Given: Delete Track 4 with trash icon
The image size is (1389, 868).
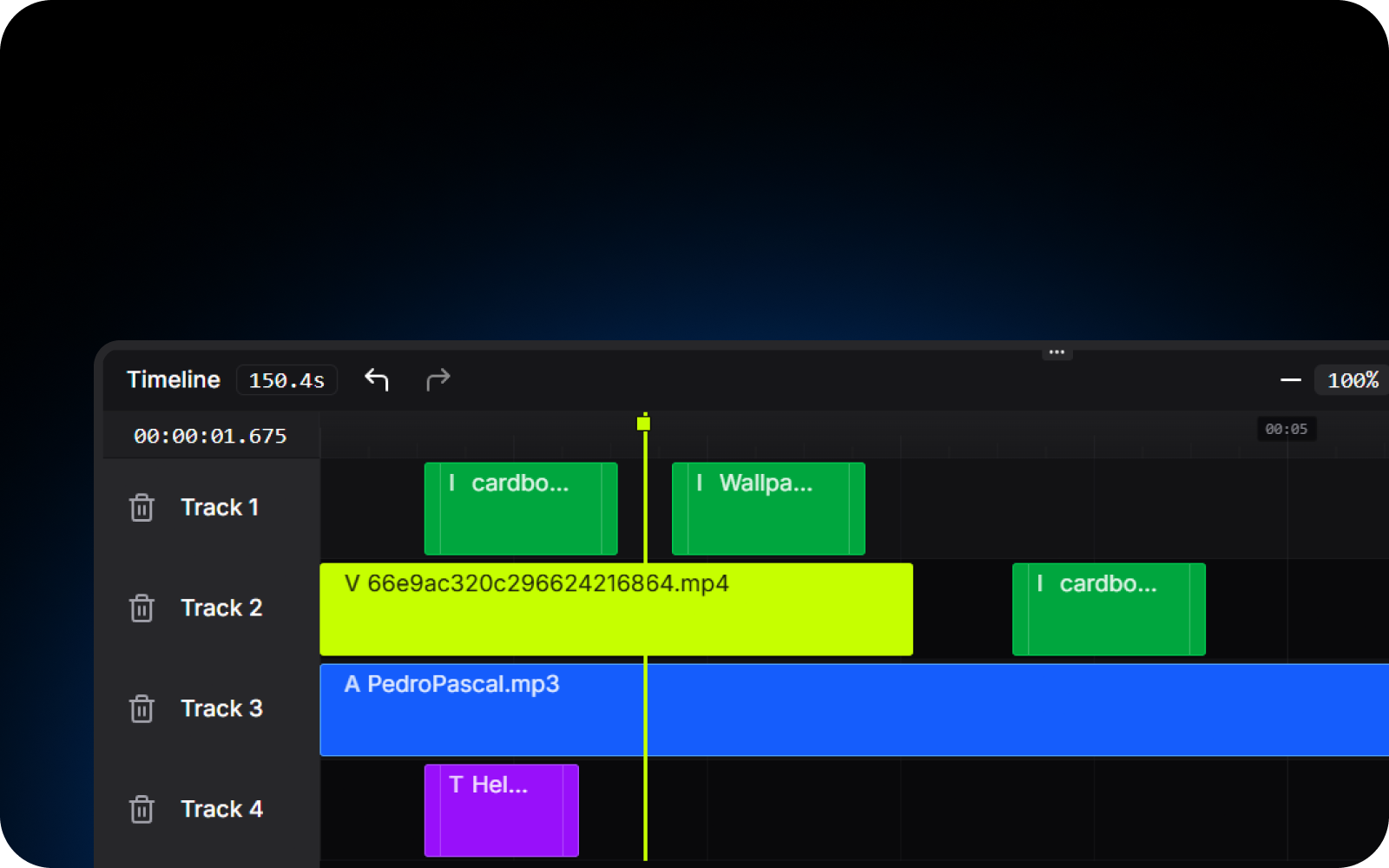Looking at the screenshot, I should tap(142, 810).
